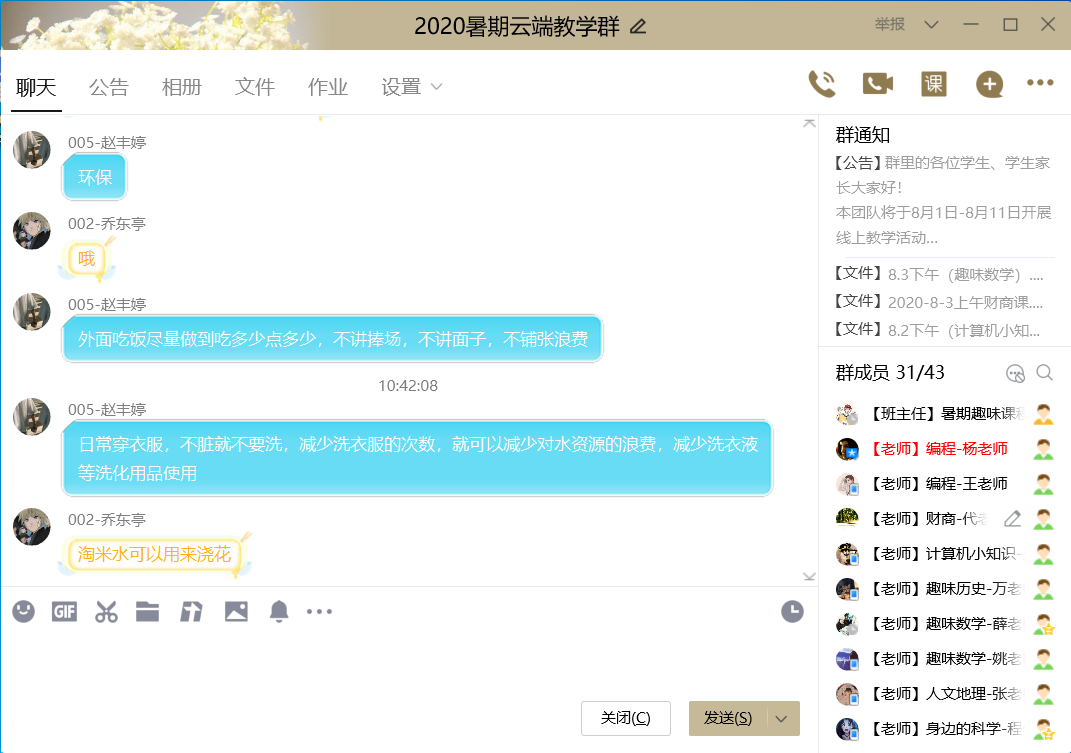Select member 【老师】趣味数学-姚老师
The image size is (1071, 753).
pyautogui.click(x=945, y=659)
